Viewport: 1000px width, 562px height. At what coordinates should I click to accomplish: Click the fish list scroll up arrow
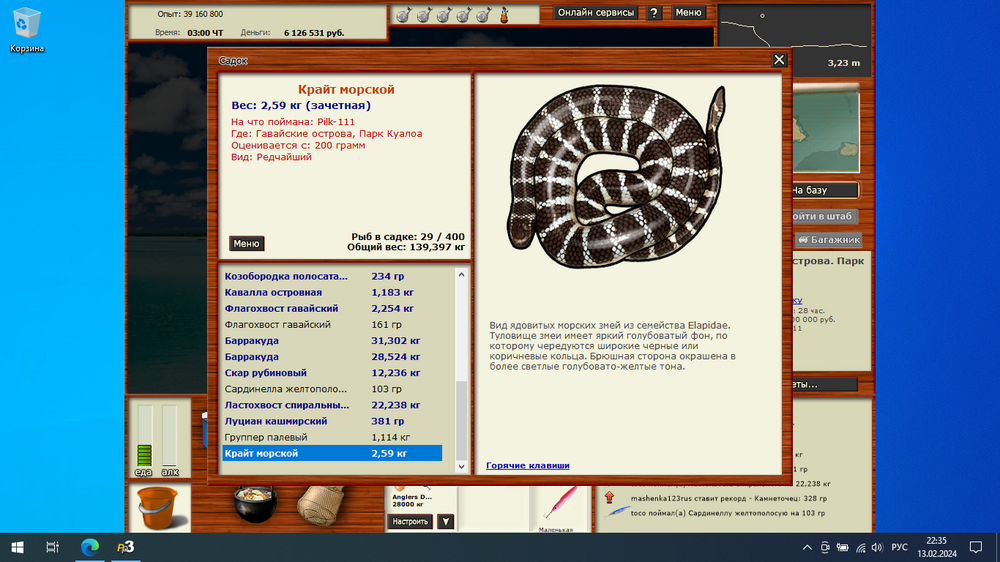pos(461,274)
